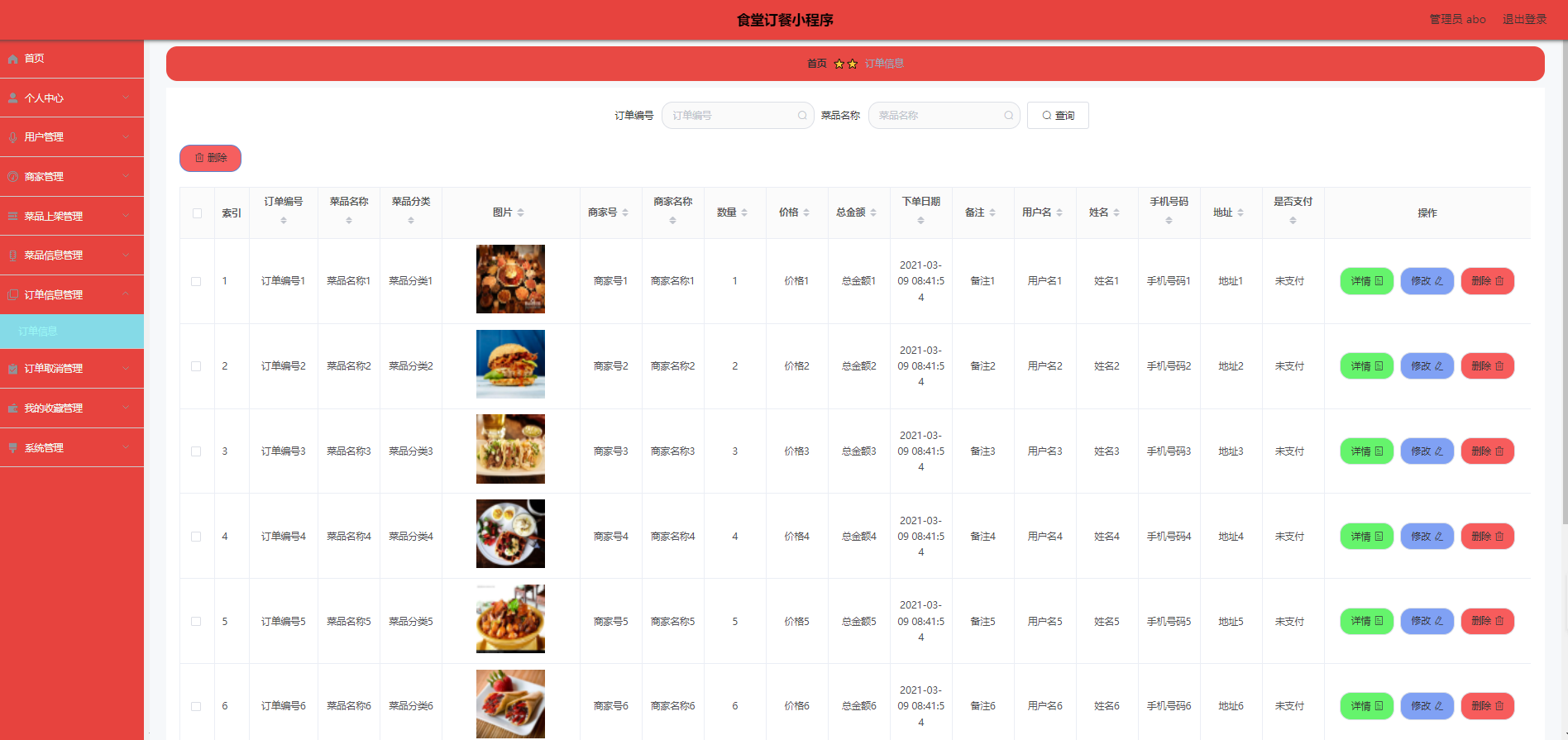The width and height of the screenshot is (1568, 740).
Task: Click the page vertical scrollbar
Action: coord(1565,281)
